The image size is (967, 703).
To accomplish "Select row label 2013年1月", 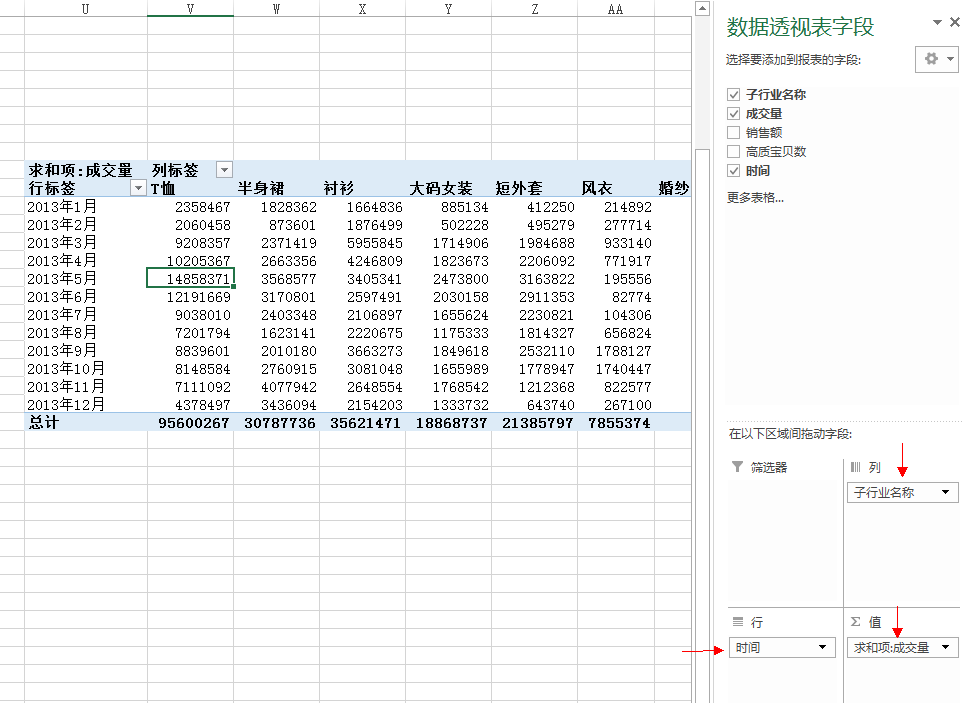I will pos(86,207).
